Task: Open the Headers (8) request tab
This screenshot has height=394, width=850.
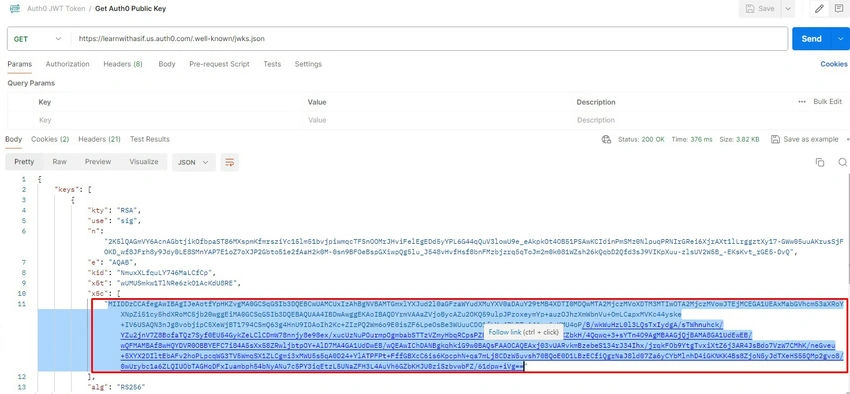Action: [x=123, y=64]
